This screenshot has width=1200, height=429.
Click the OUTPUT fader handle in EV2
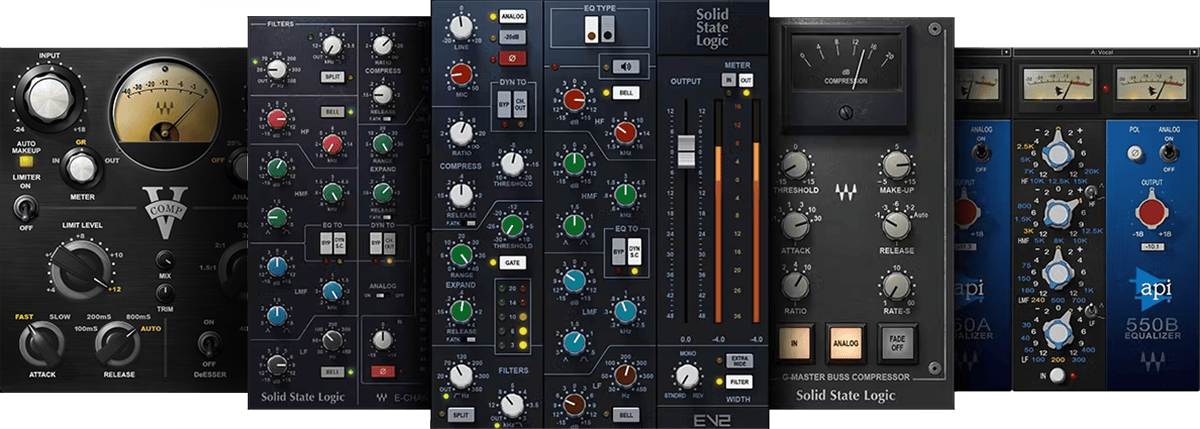[x=685, y=149]
